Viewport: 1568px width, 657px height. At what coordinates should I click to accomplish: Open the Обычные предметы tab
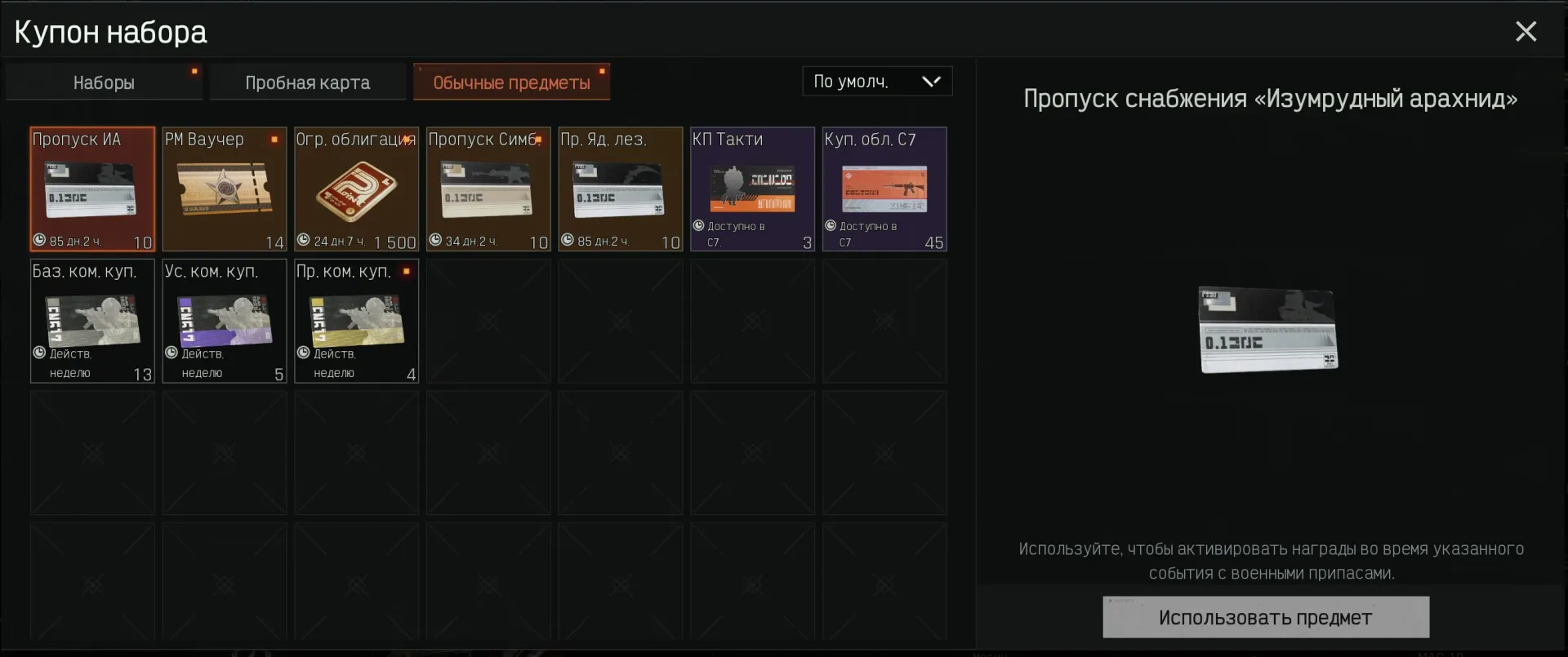[511, 82]
